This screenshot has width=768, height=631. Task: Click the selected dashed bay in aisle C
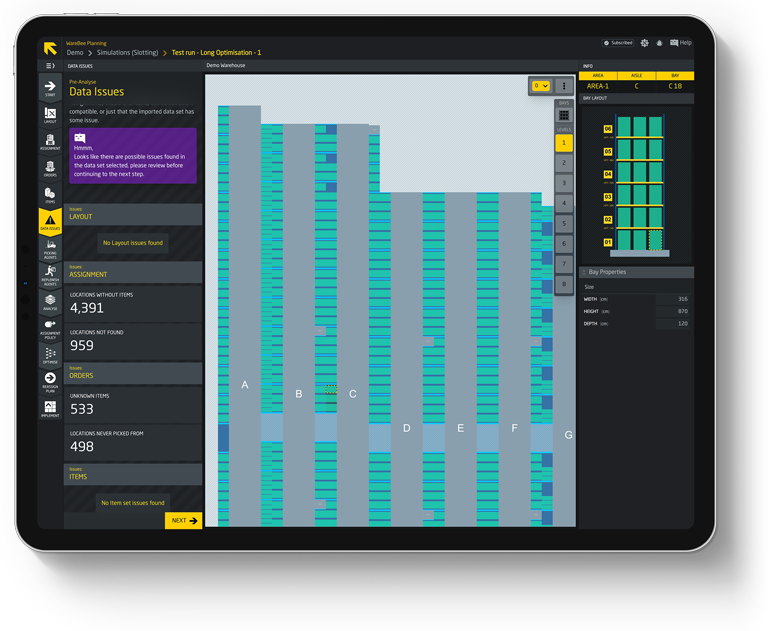pos(331,389)
